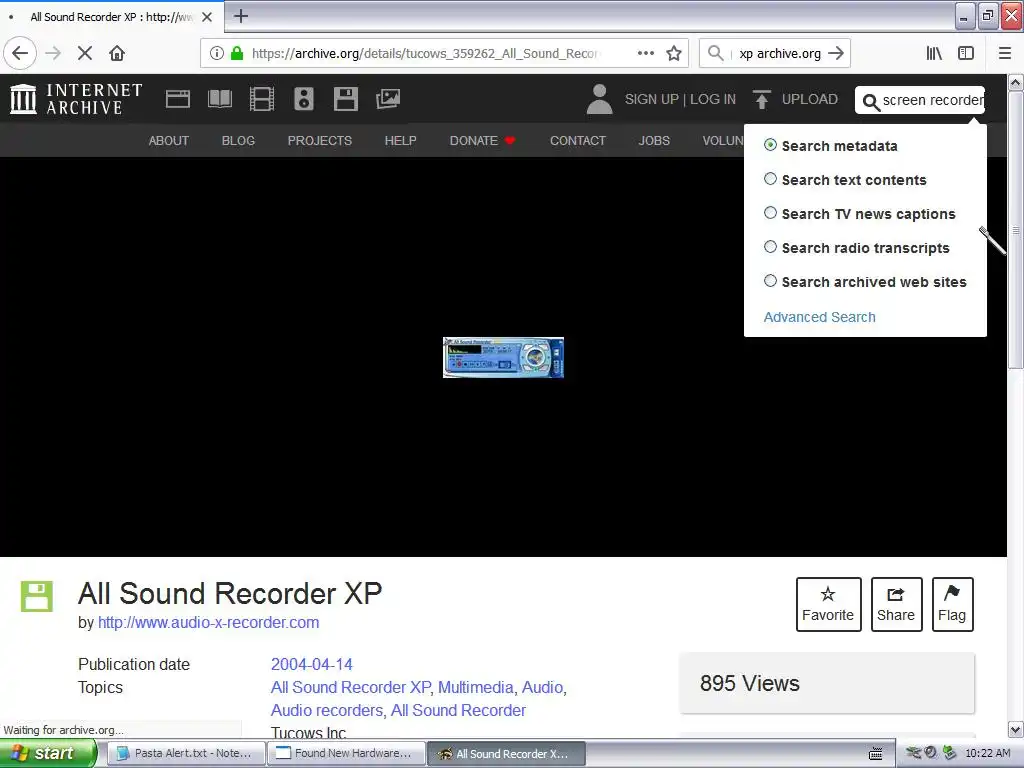Click the UPLOAD button

coord(795,99)
